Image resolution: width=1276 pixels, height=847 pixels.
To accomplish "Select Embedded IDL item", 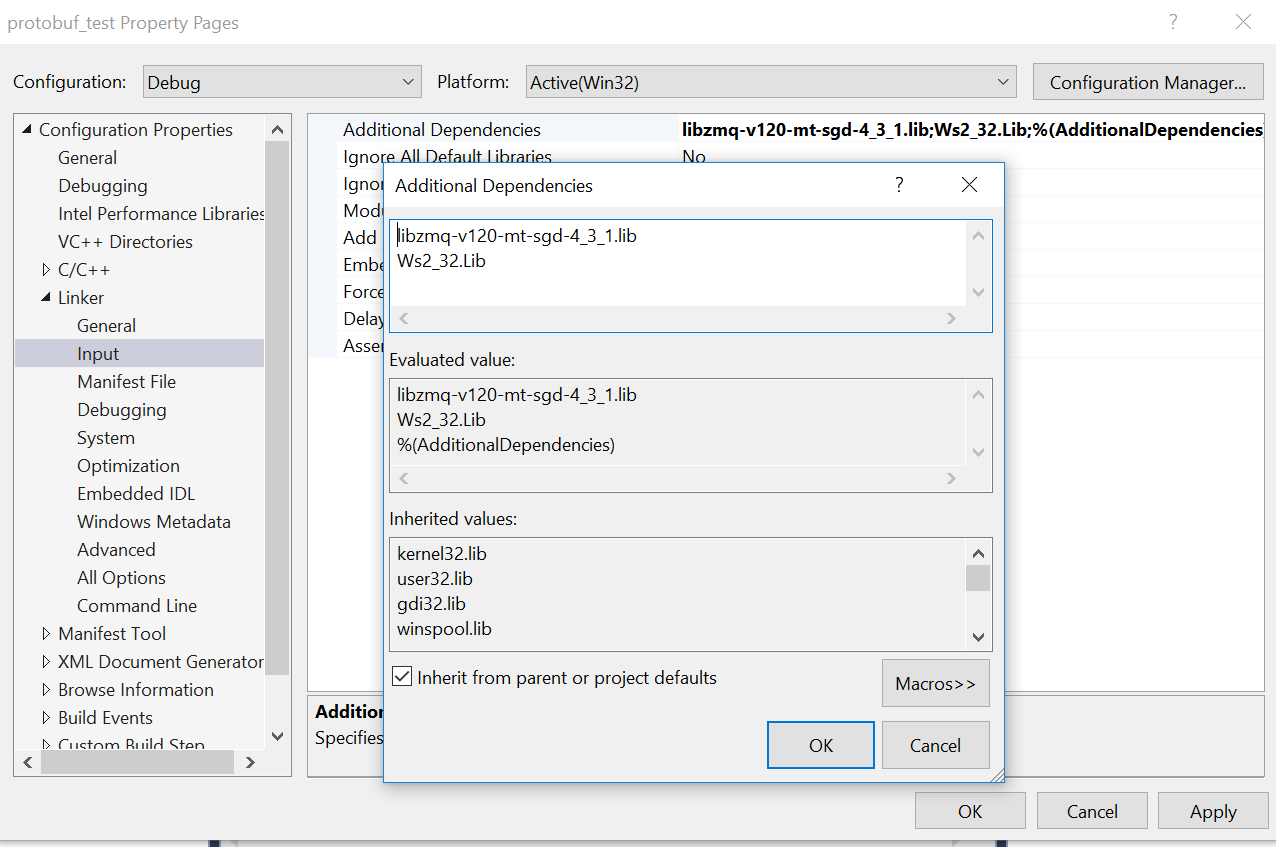I will coord(136,494).
